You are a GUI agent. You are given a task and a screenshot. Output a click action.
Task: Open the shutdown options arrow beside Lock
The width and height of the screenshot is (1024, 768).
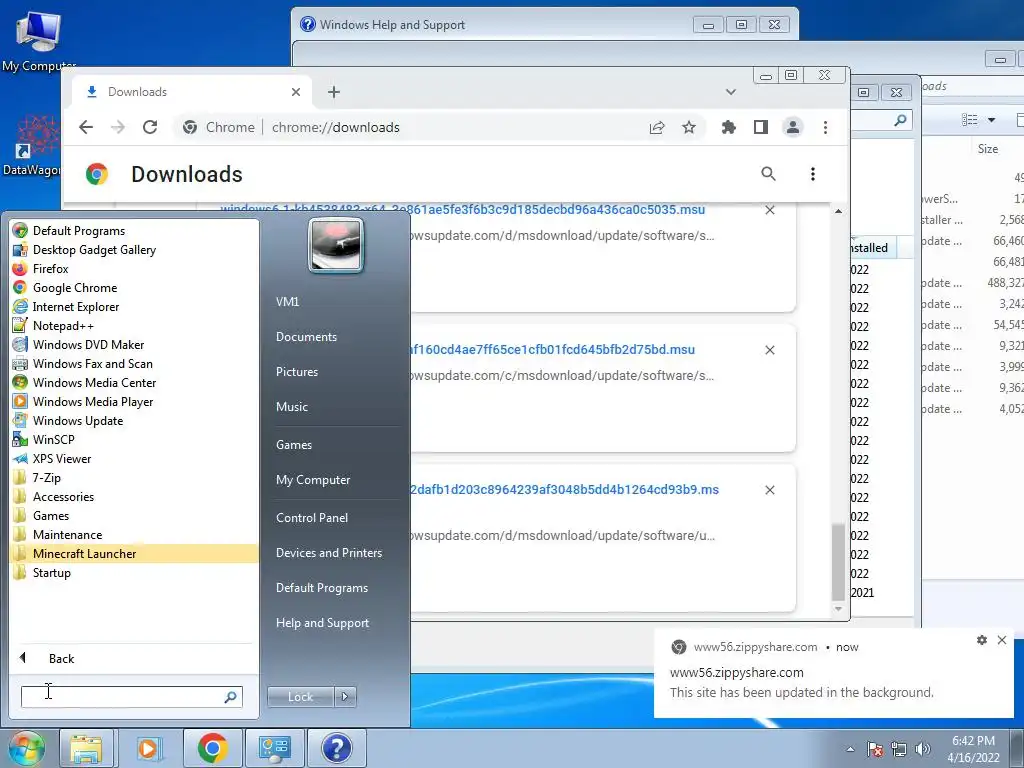point(345,697)
